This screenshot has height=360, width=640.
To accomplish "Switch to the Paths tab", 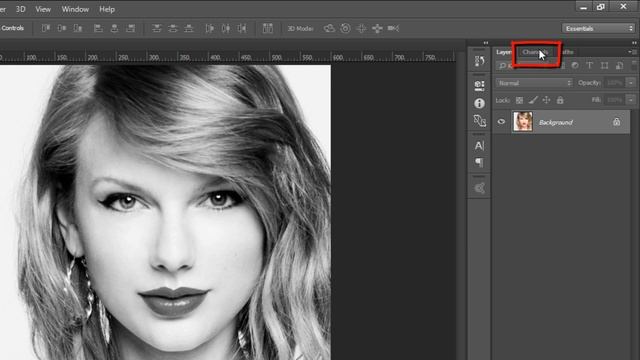I will [567, 52].
